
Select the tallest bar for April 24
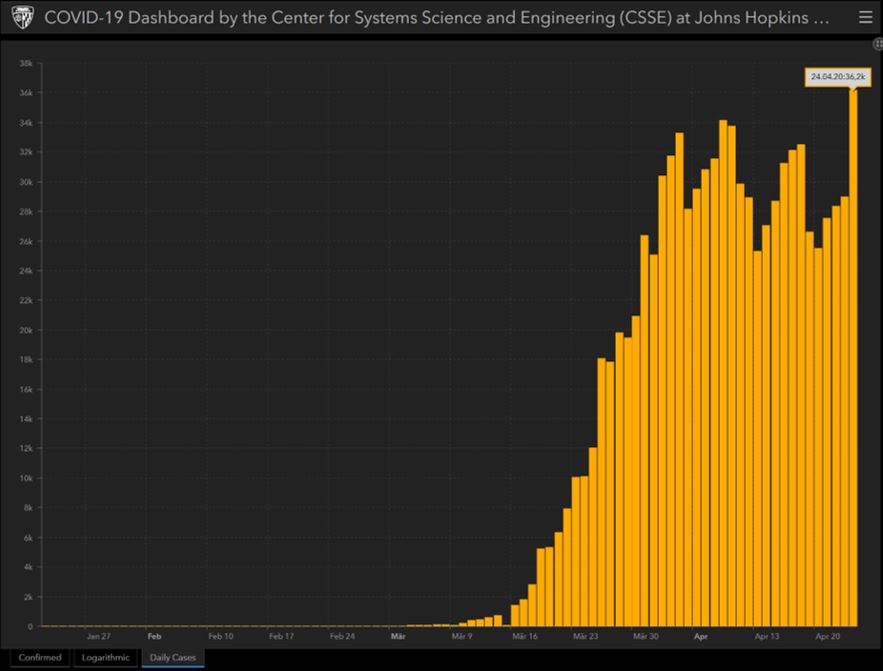coord(853,358)
